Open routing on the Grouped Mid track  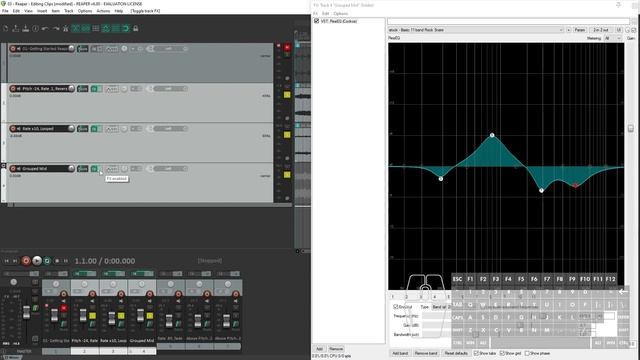click(x=83, y=169)
